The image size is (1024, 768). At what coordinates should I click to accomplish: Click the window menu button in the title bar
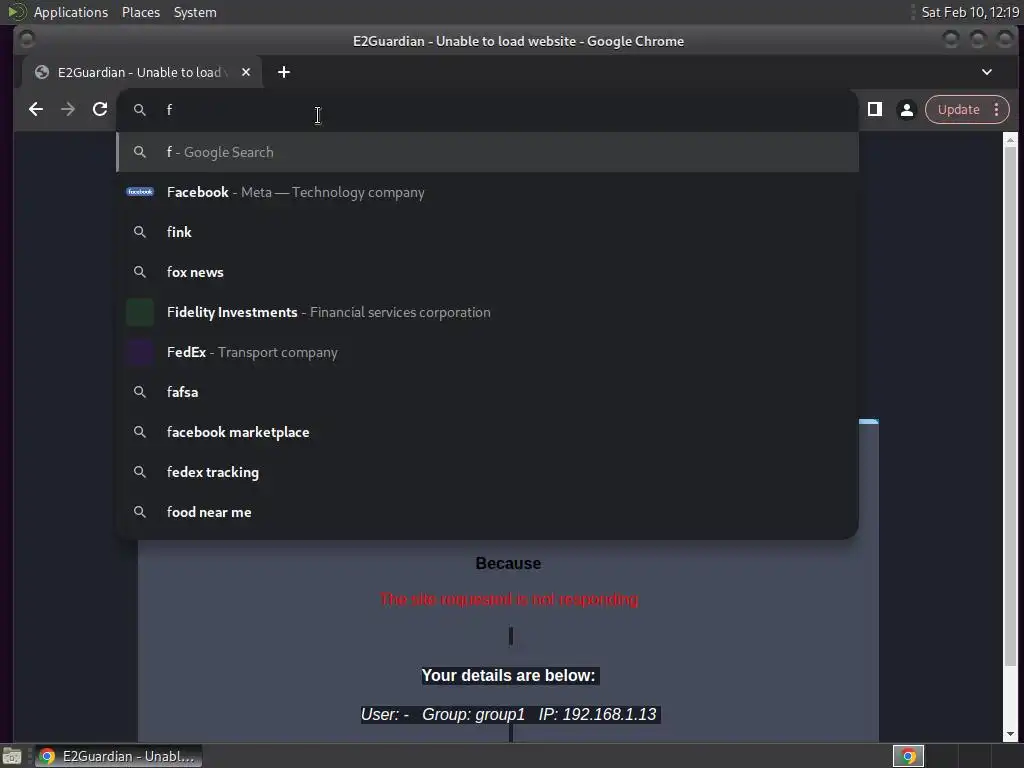click(27, 40)
